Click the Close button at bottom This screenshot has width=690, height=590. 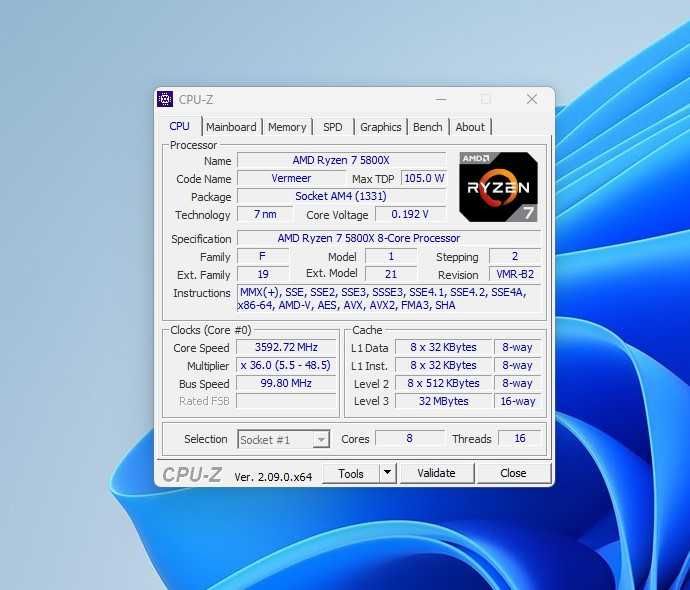click(x=513, y=473)
